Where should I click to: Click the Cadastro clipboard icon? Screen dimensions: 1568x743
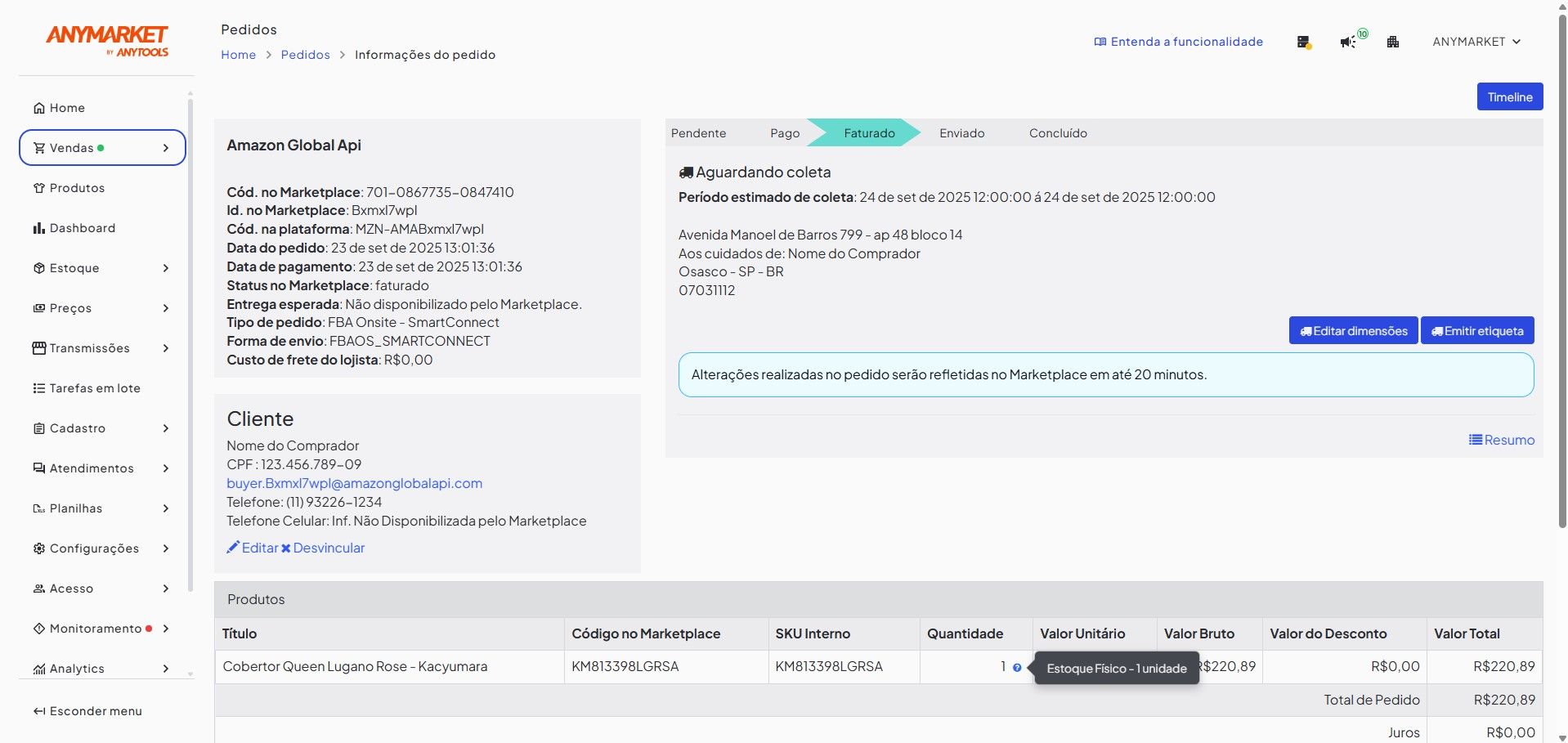click(39, 428)
